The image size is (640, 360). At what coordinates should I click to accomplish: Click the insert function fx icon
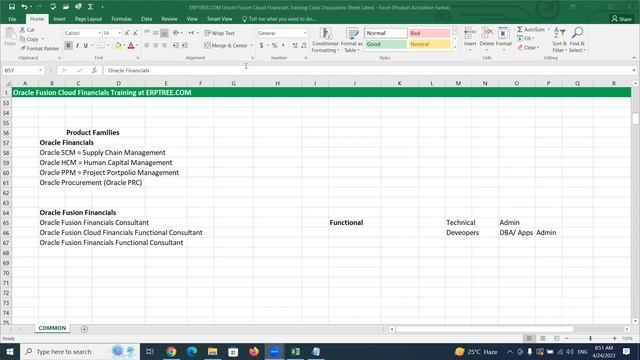[94, 70]
